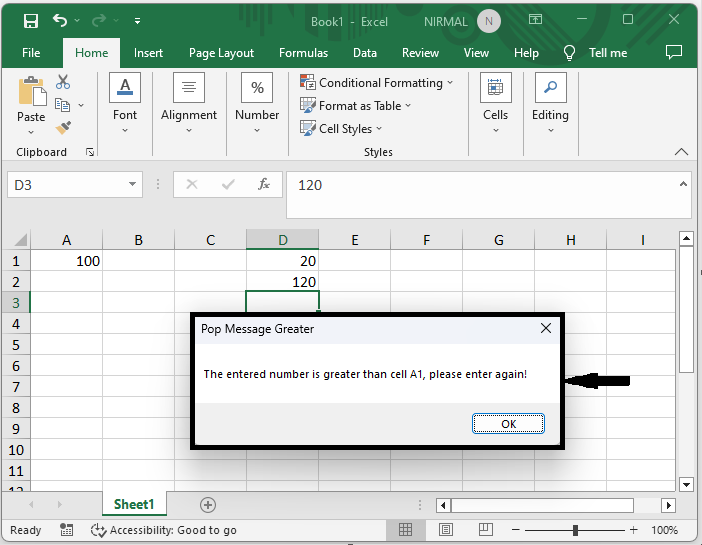Switch to Page Layout view
The image size is (702, 545).
click(445, 530)
